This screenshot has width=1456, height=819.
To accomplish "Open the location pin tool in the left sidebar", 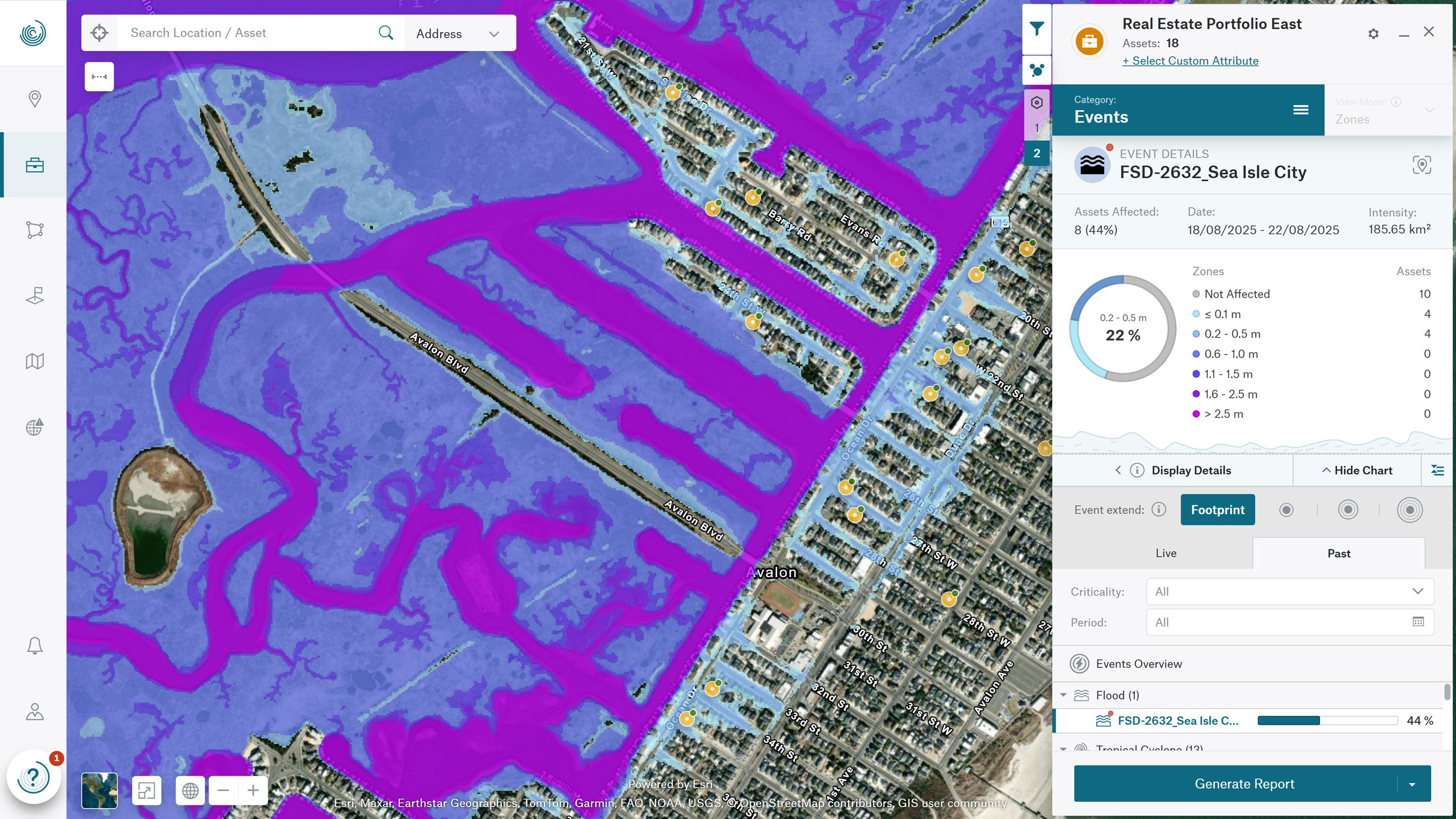I will (34, 99).
